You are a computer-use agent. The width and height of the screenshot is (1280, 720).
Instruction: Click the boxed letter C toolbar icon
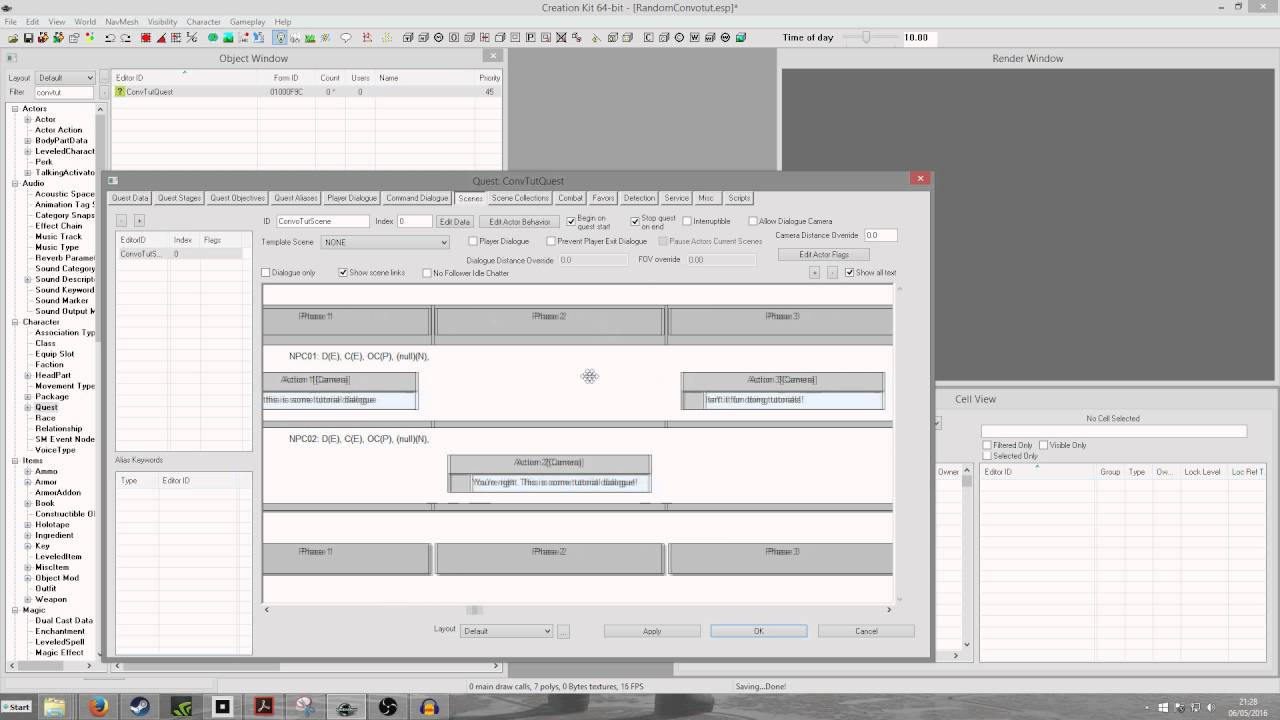pos(648,38)
